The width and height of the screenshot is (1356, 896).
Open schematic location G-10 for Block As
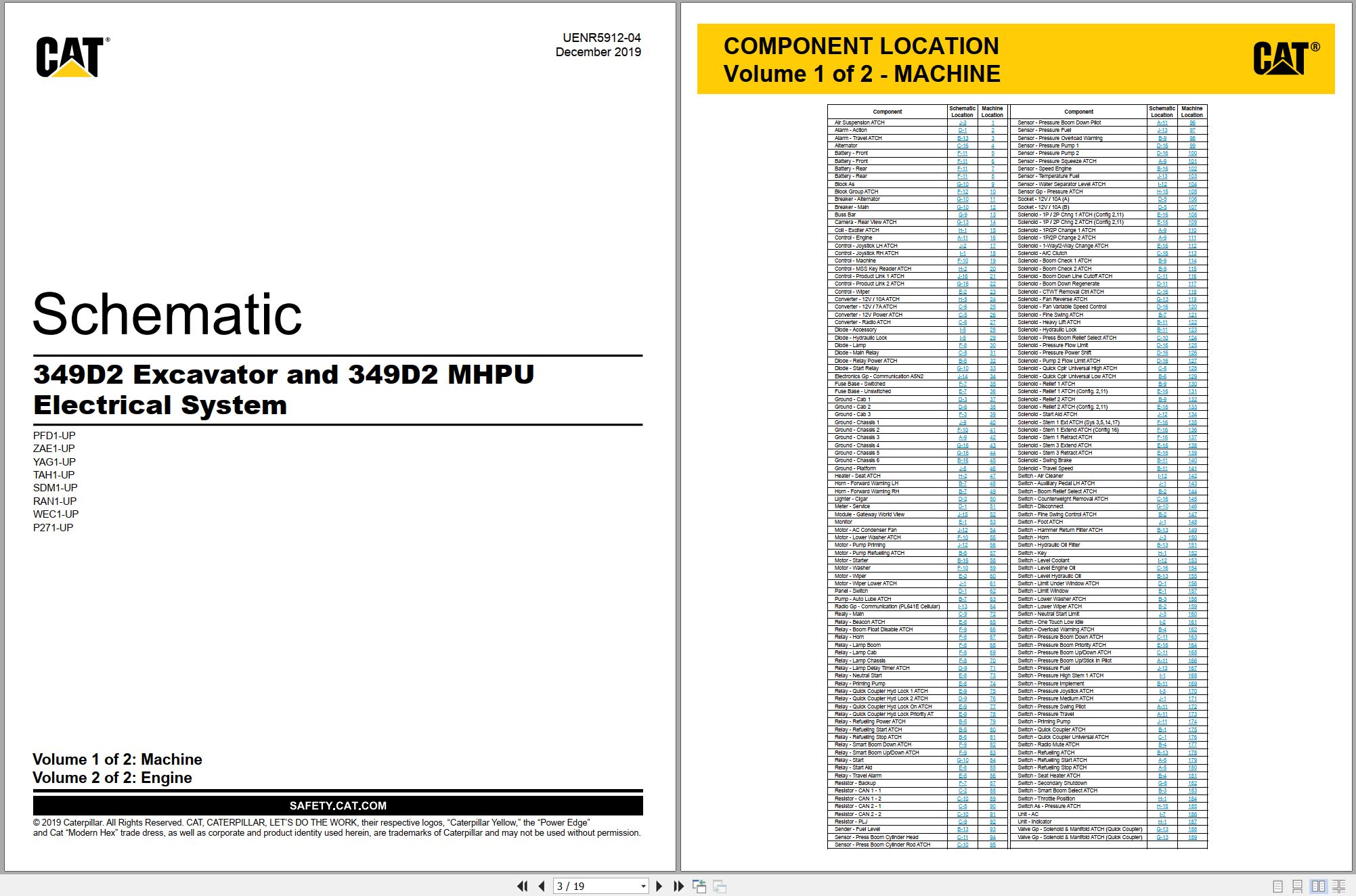click(962, 184)
